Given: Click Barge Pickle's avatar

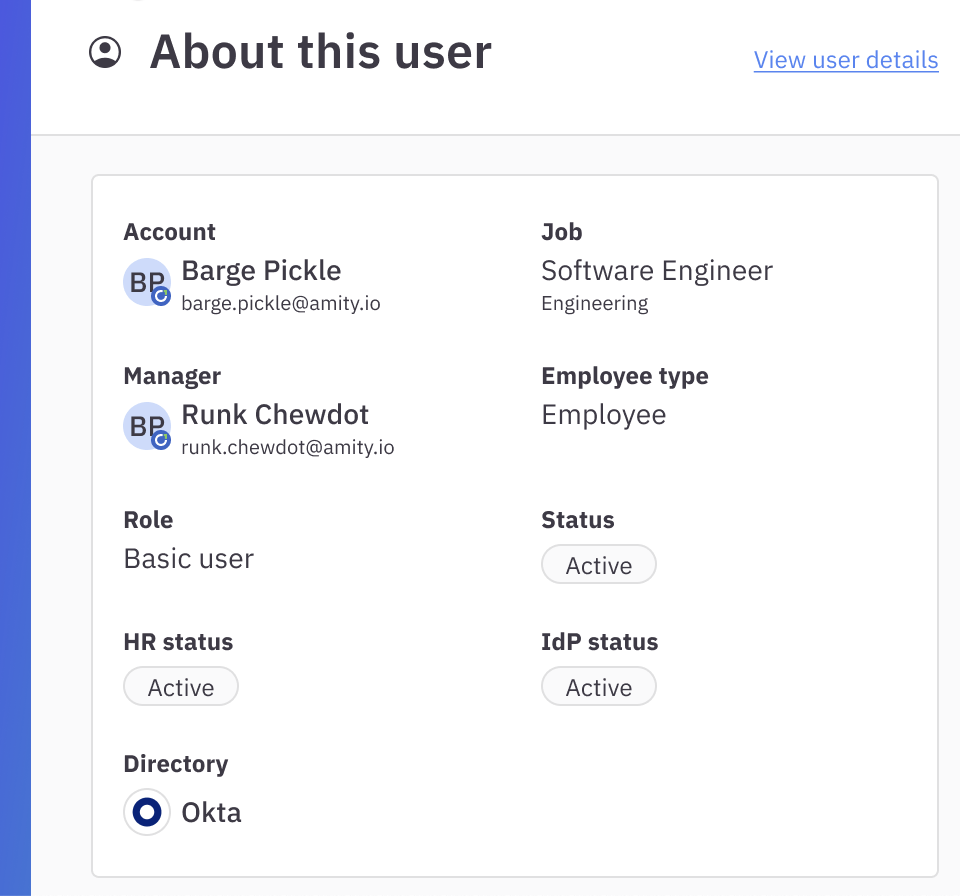Looking at the screenshot, I should click(146, 282).
